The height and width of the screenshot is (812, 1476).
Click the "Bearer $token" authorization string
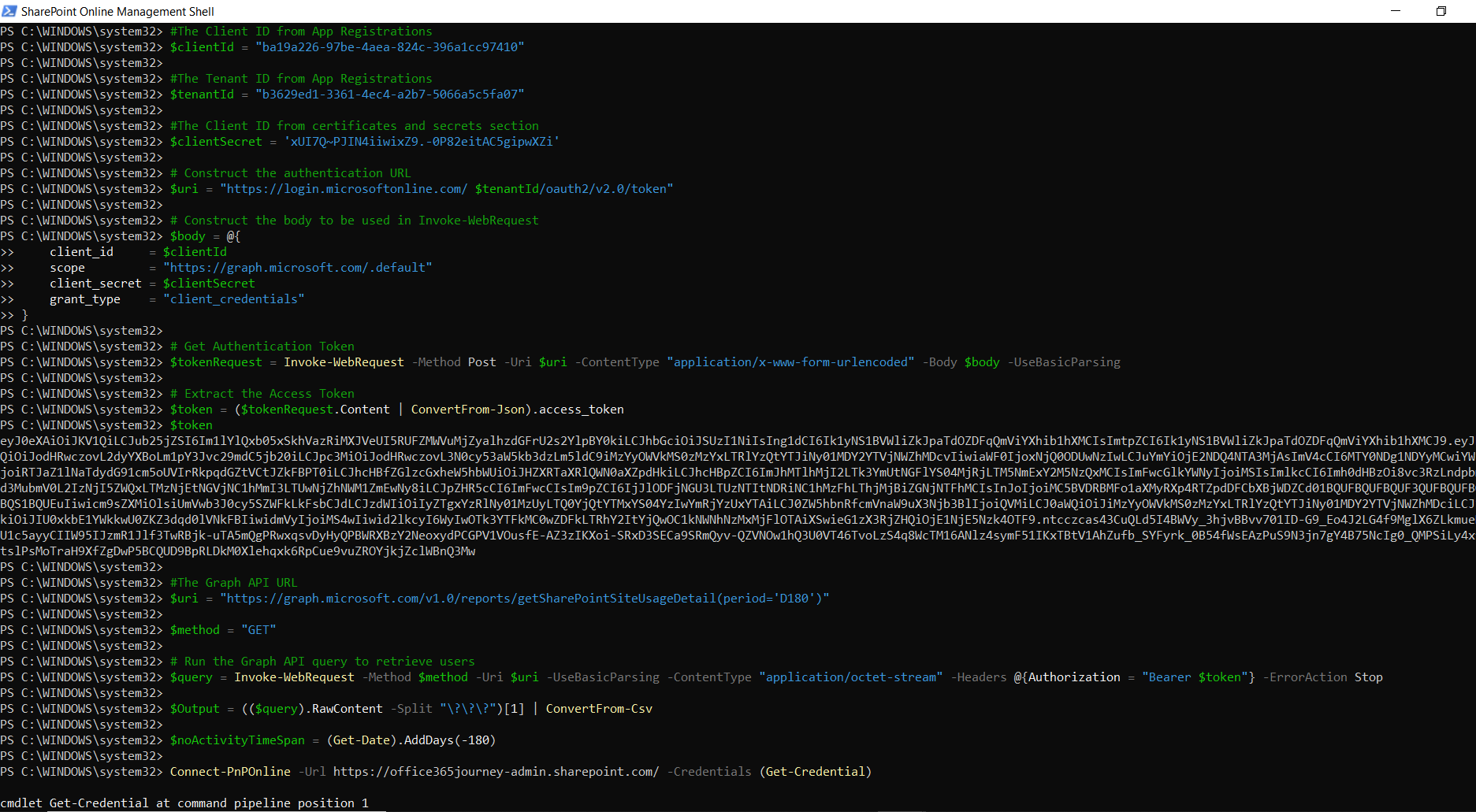(1195, 677)
